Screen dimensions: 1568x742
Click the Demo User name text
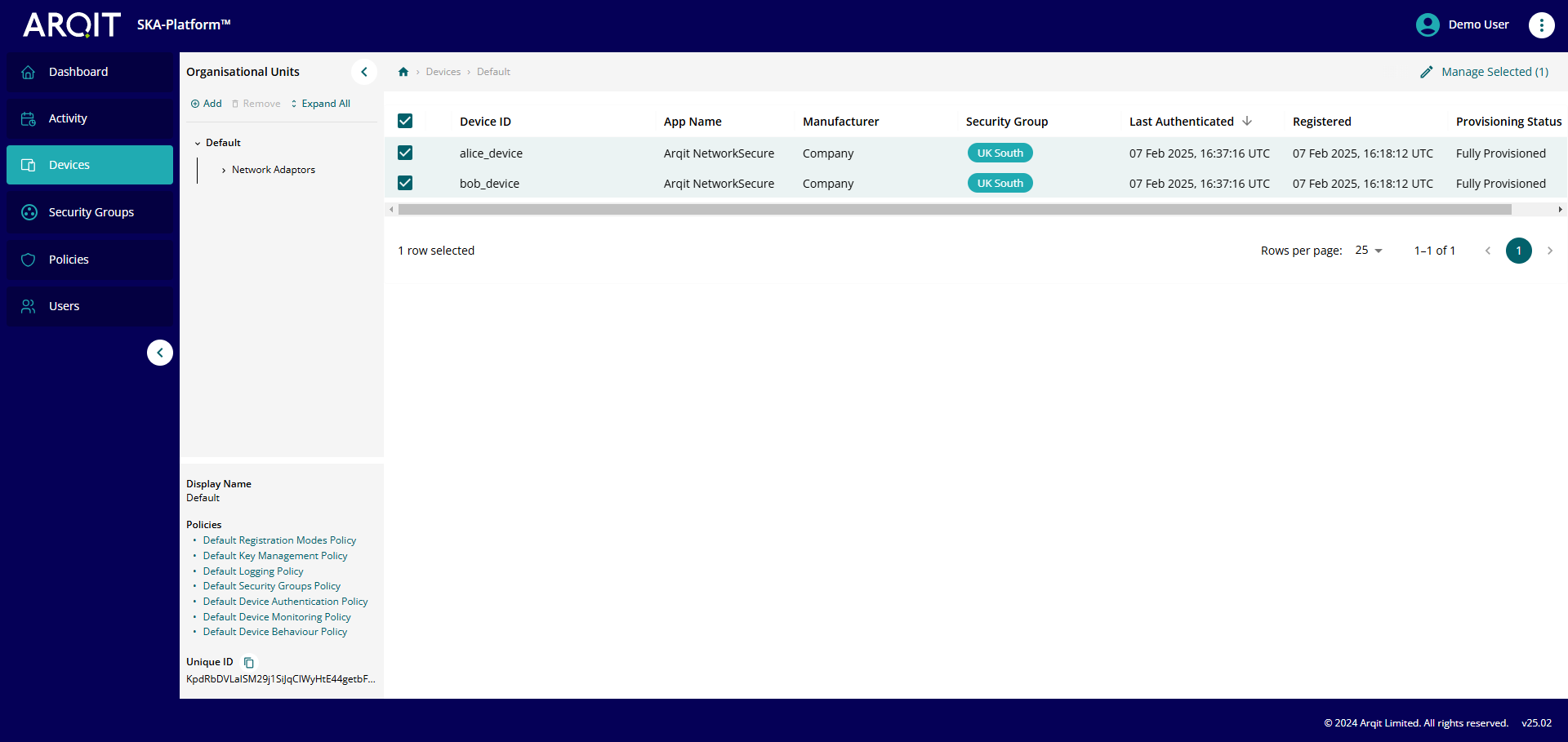click(1478, 24)
